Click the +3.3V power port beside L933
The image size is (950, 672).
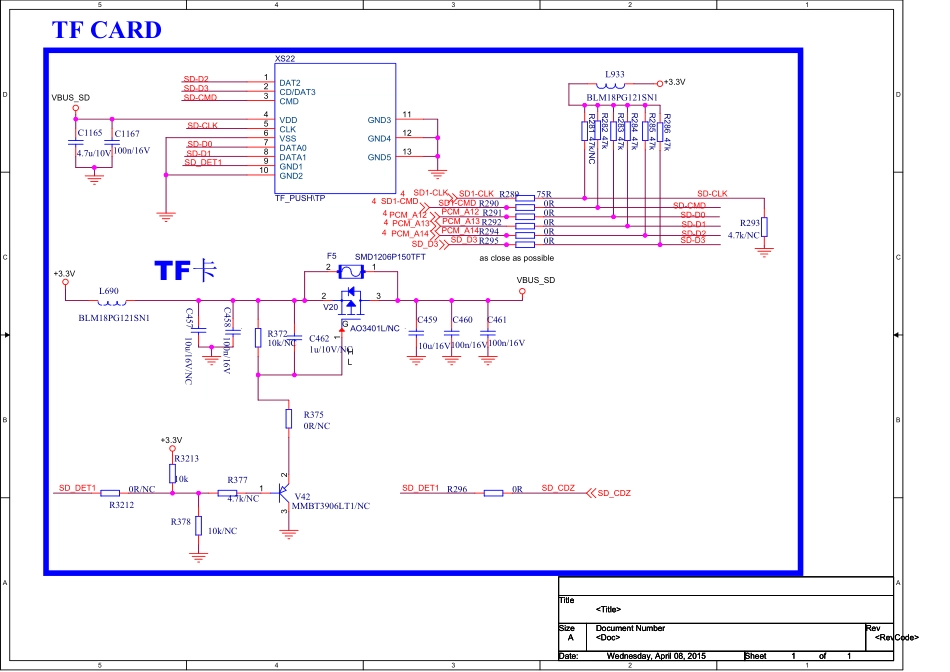(659, 83)
